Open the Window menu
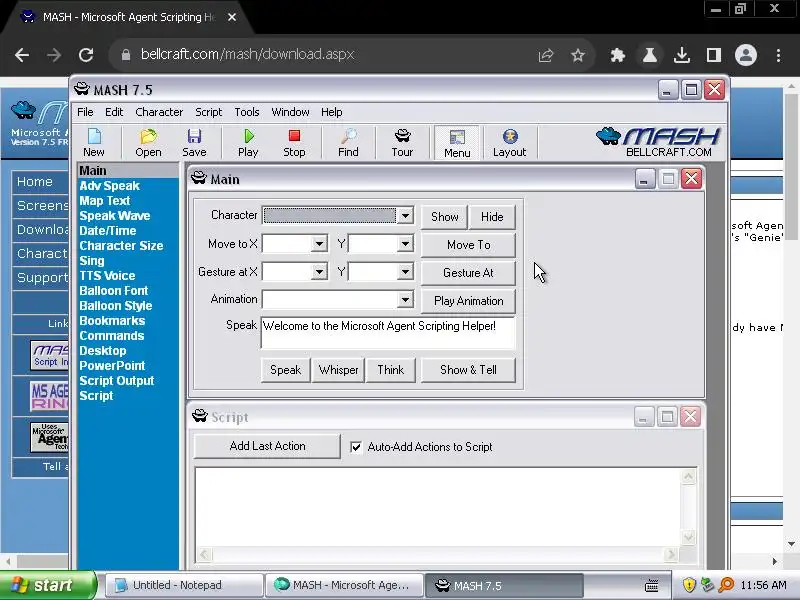The width and height of the screenshot is (800, 600). [x=290, y=112]
